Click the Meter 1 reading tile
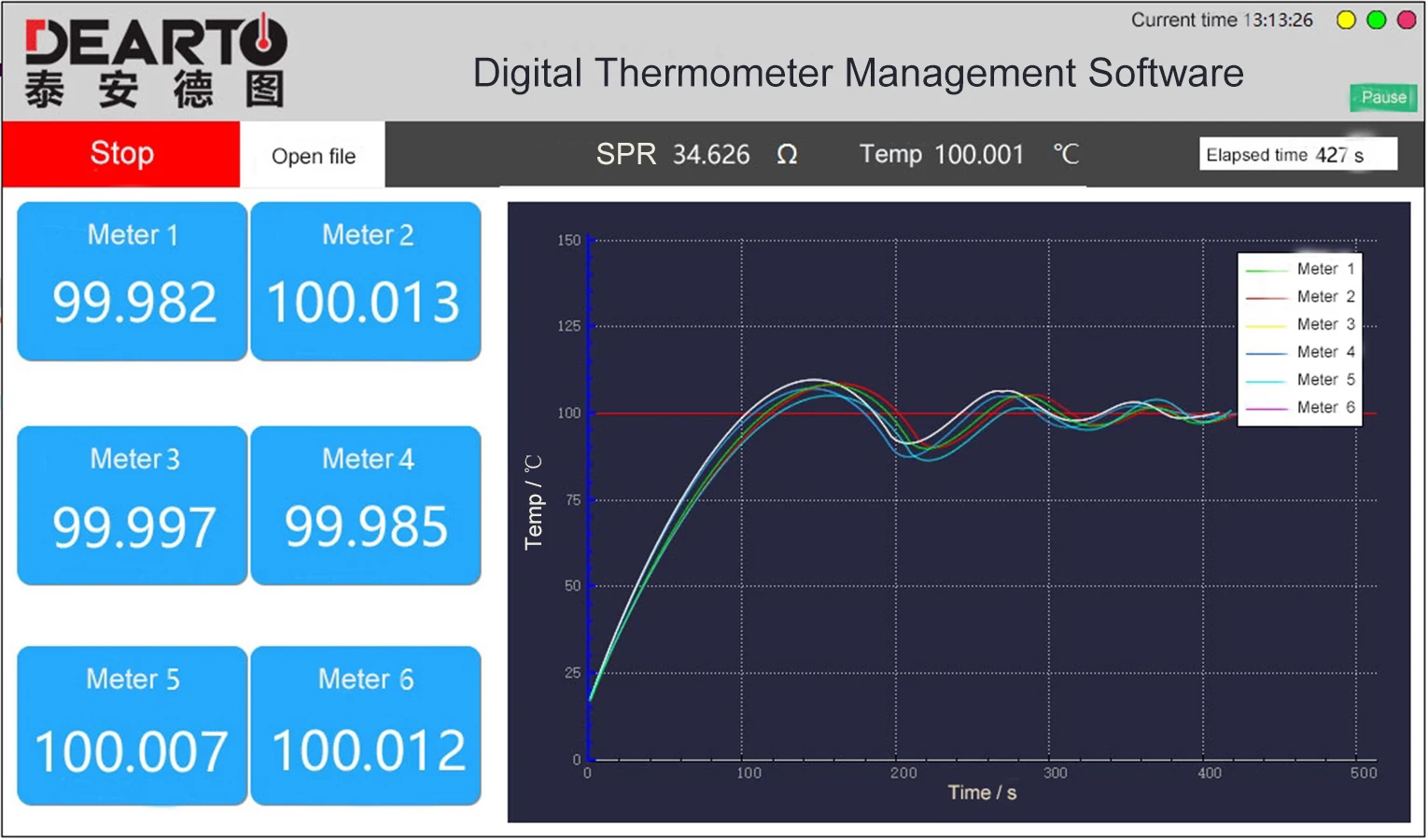Viewport: 1428px width, 840px height. (x=132, y=280)
